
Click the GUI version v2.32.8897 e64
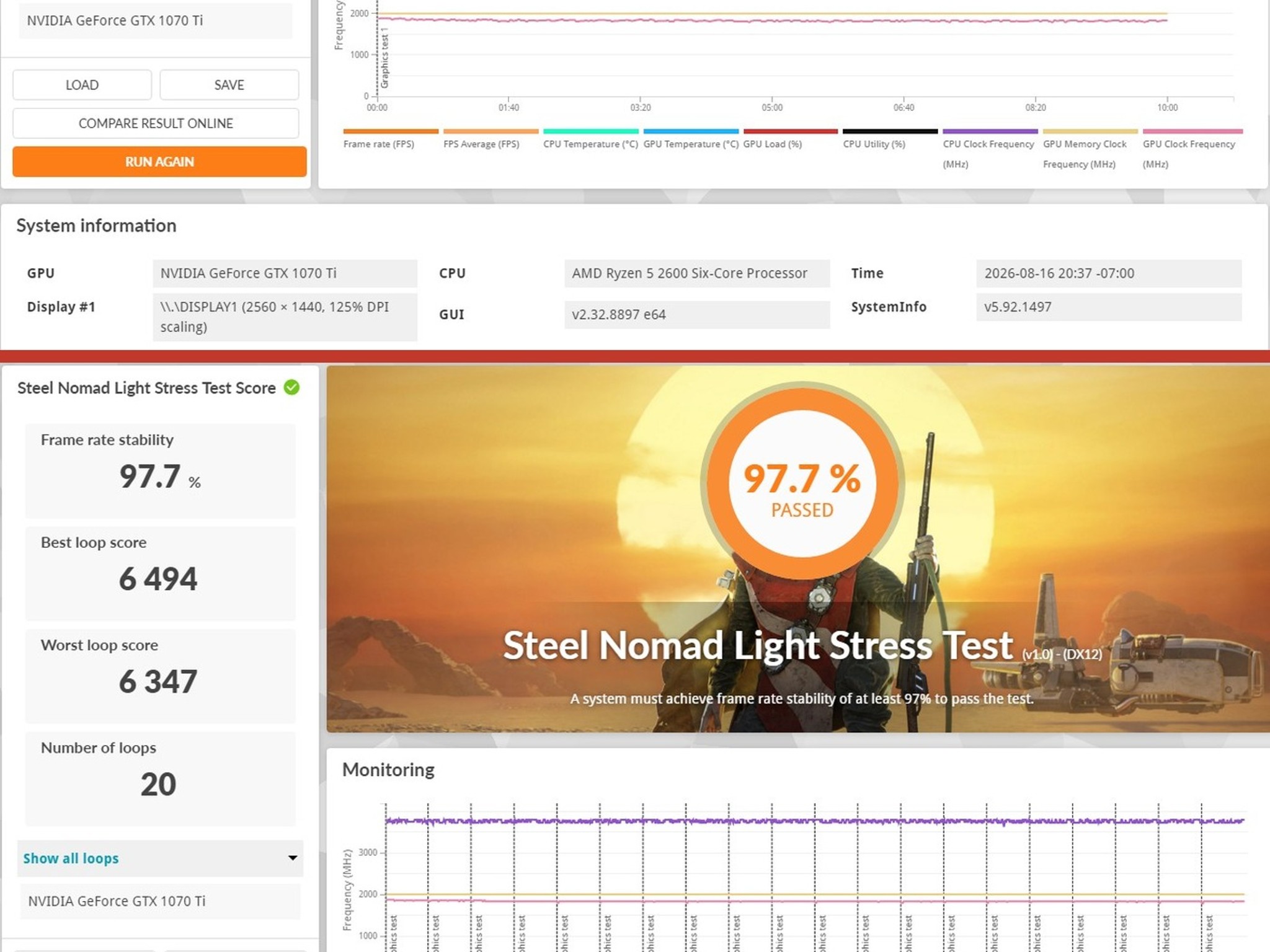tap(697, 314)
